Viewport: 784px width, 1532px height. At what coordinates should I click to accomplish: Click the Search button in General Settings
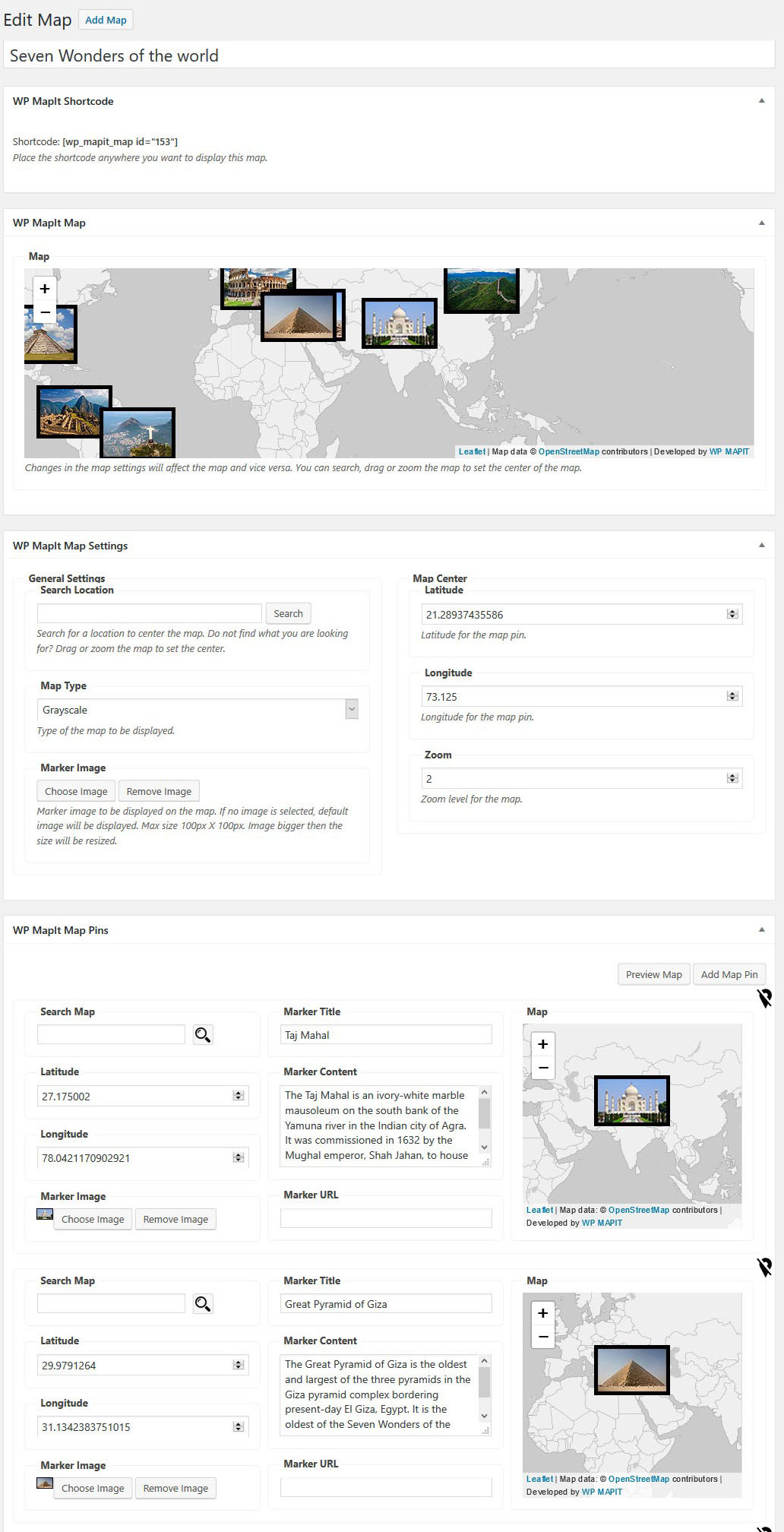(x=288, y=613)
